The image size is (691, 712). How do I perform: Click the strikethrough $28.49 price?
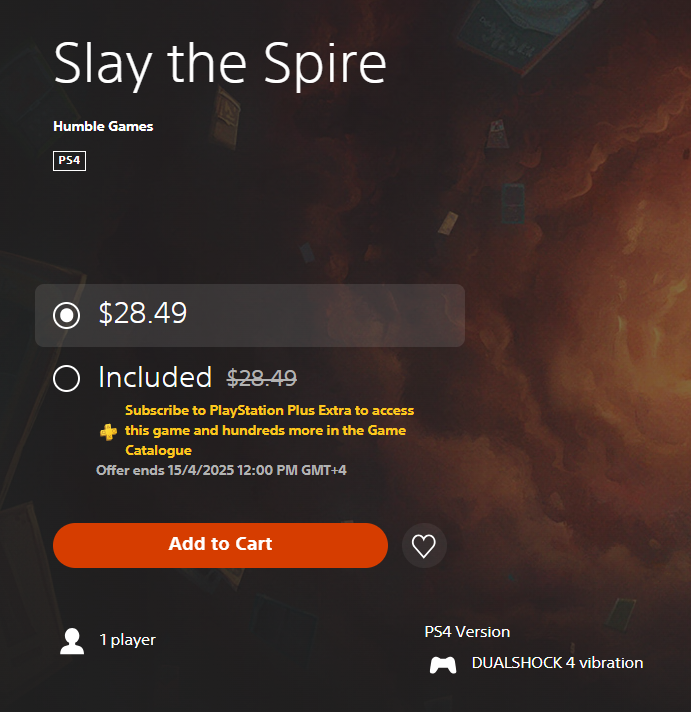pyautogui.click(x=262, y=378)
